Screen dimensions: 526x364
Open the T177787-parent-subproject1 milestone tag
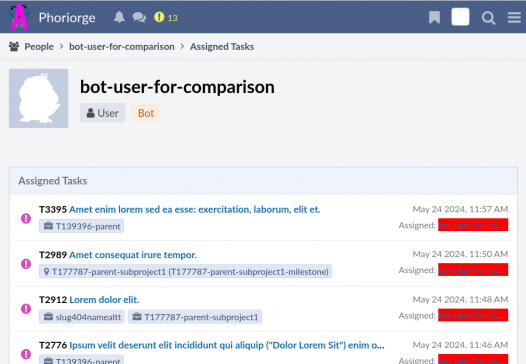tap(186, 271)
